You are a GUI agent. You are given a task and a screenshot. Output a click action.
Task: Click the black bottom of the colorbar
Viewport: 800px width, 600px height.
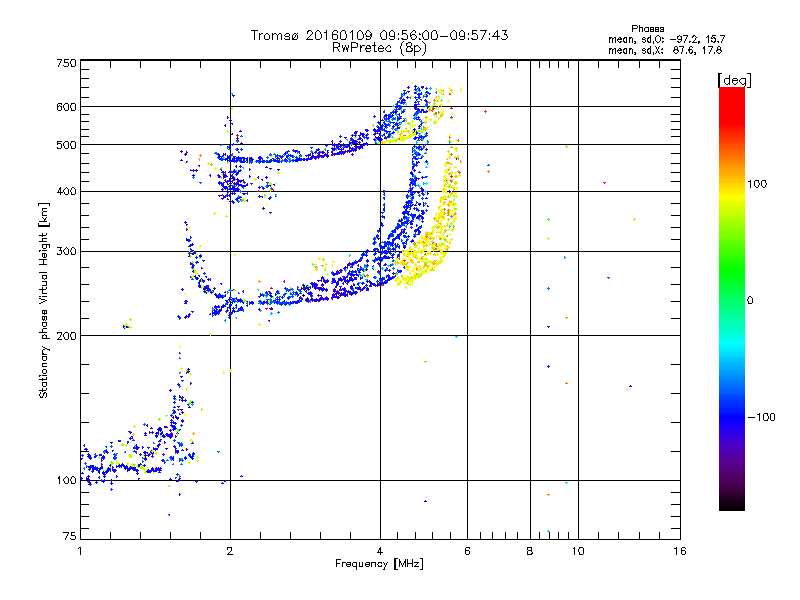pos(732,503)
